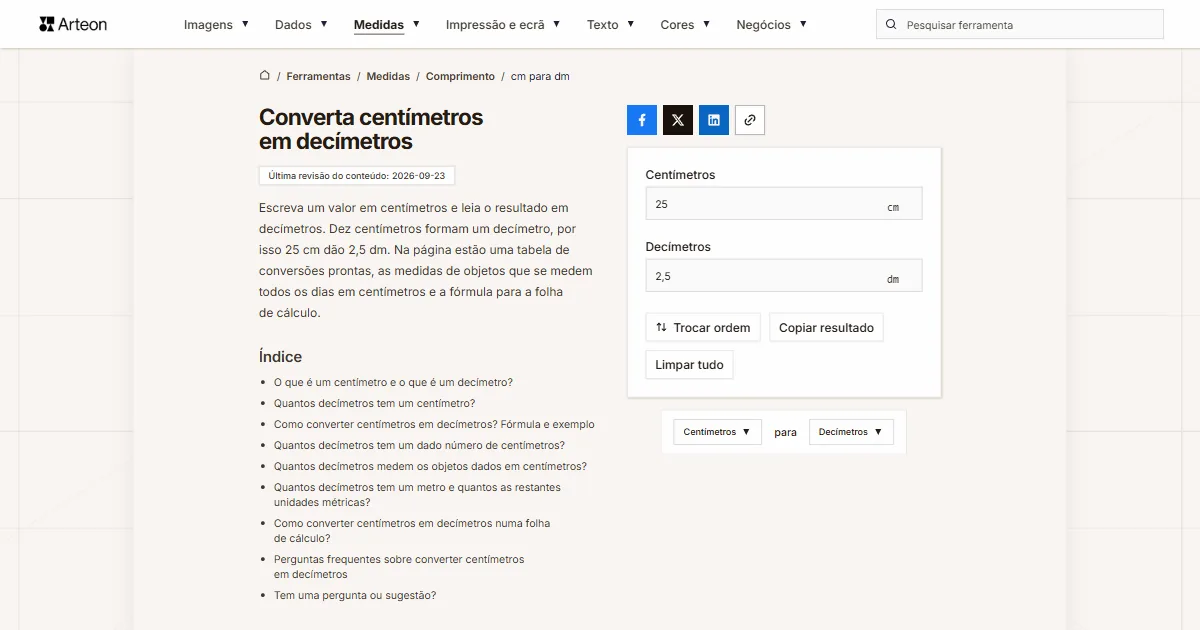Click the 'para' label between unit dropdowns
Screen dimensions: 1200x630
click(x=786, y=432)
